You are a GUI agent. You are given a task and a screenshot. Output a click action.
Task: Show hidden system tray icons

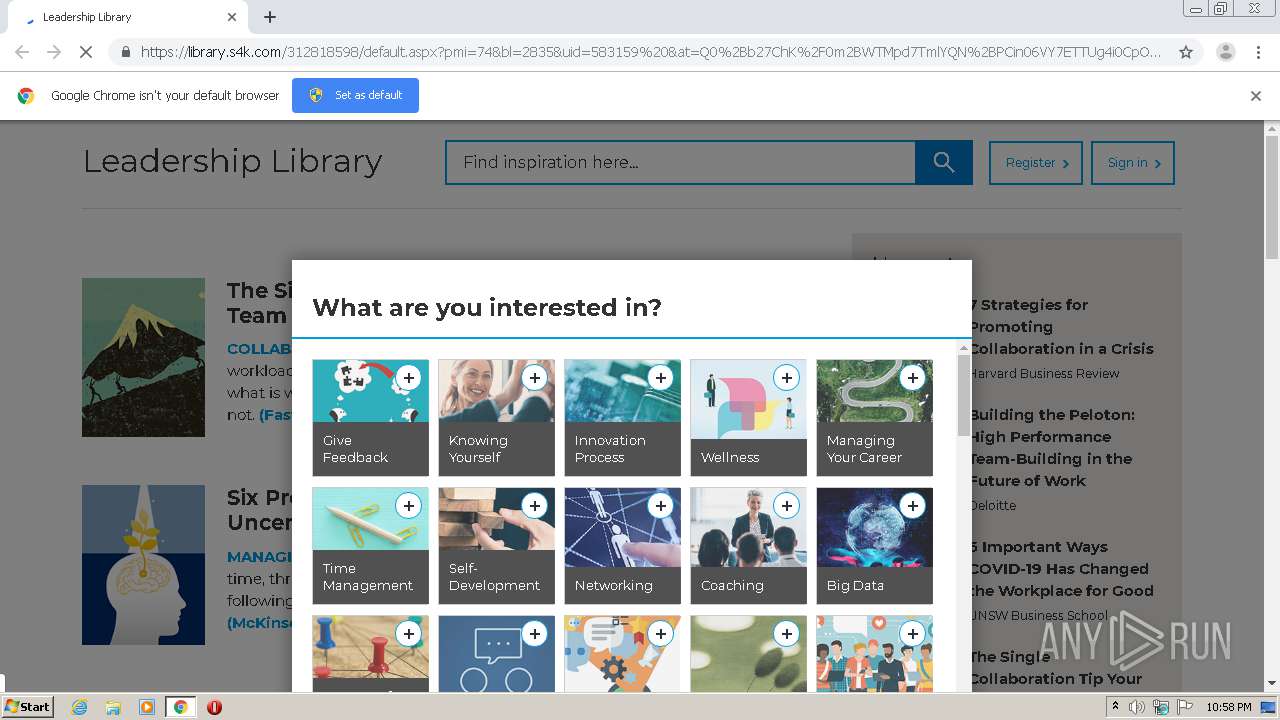point(1115,707)
